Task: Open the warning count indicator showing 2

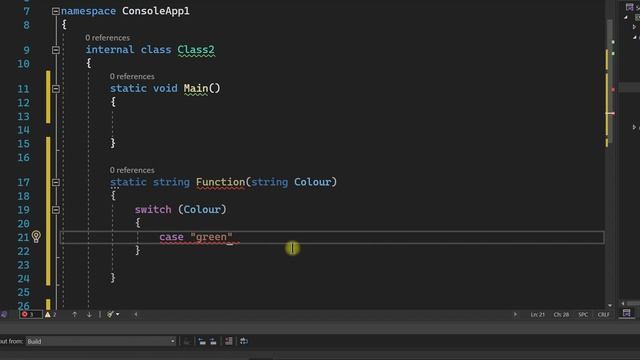Action: tap(51, 314)
